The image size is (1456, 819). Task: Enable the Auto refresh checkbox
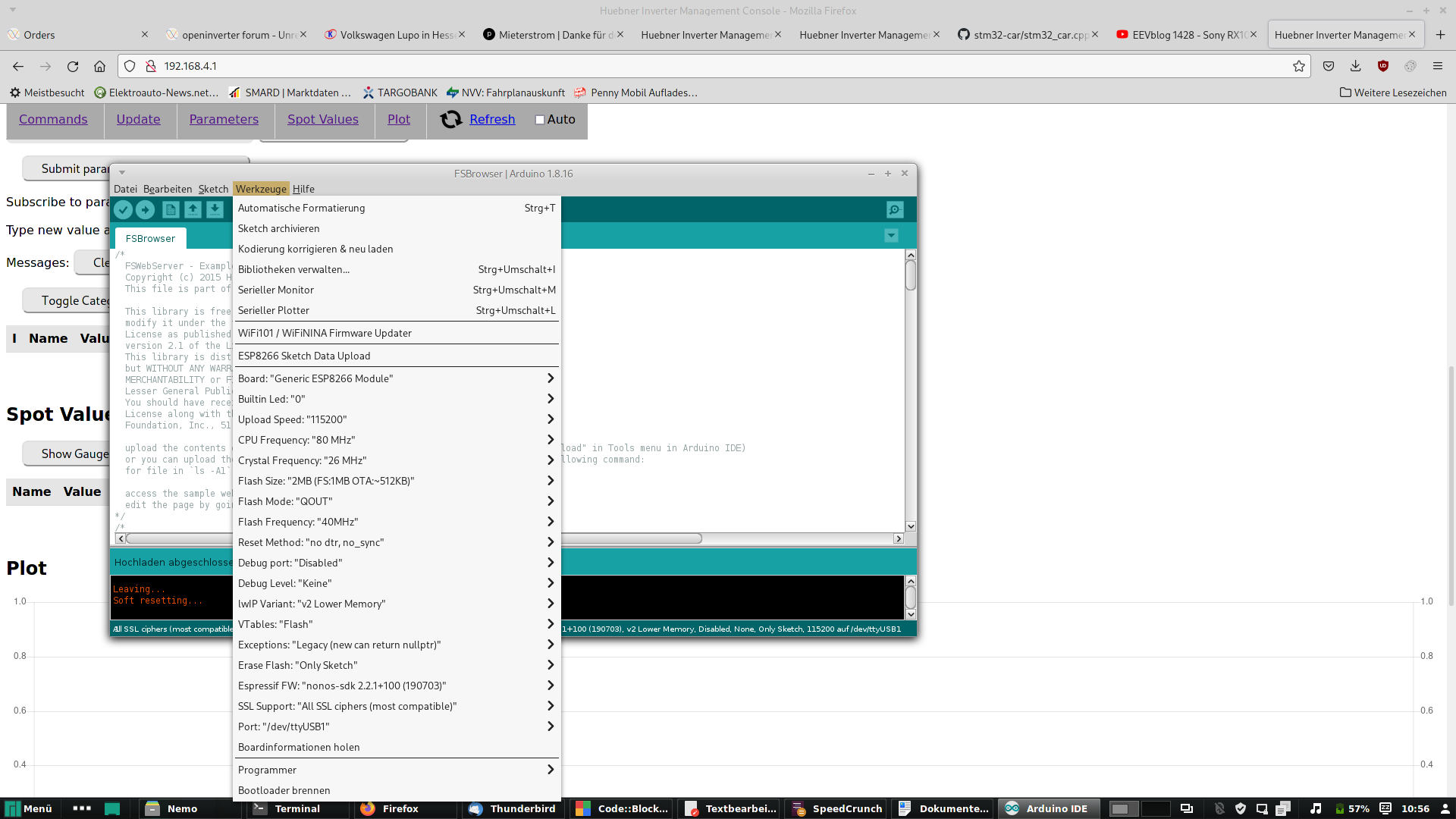click(x=540, y=120)
